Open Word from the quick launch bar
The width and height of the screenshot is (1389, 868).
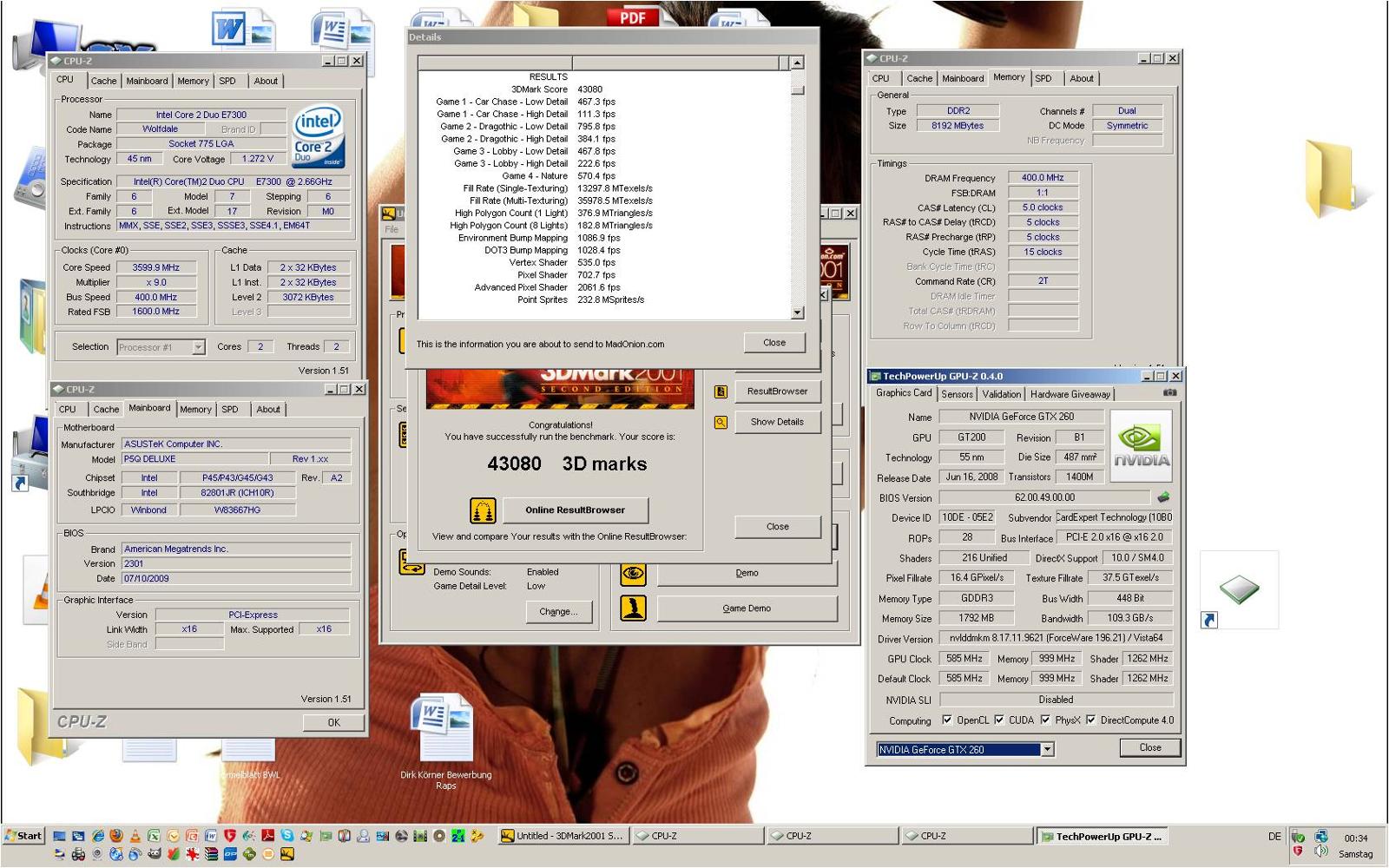[211, 836]
